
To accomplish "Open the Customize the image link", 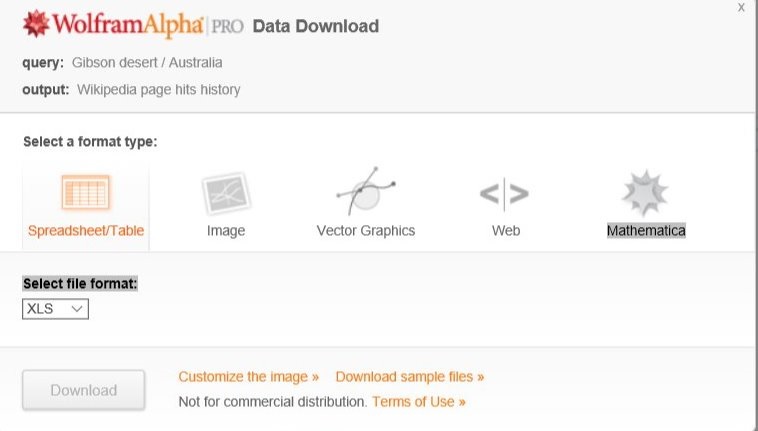I will 249,377.
